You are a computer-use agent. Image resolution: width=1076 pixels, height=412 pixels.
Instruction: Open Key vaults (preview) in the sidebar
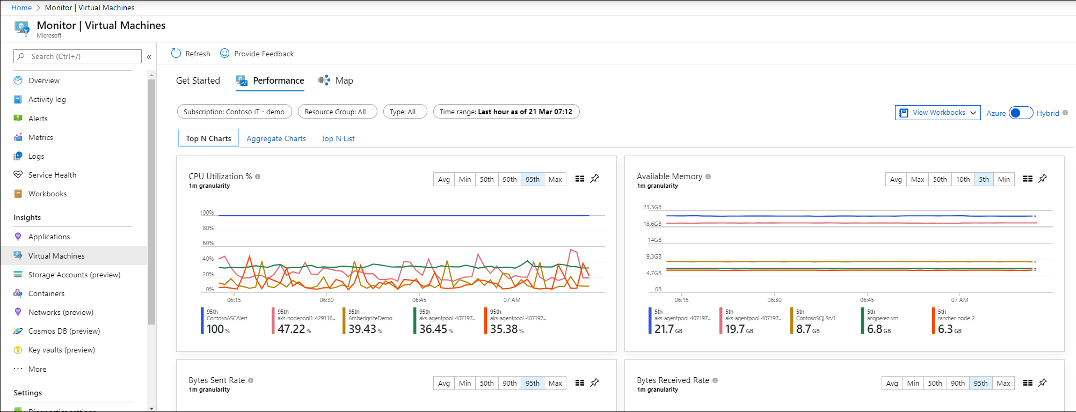[x=64, y=350]
